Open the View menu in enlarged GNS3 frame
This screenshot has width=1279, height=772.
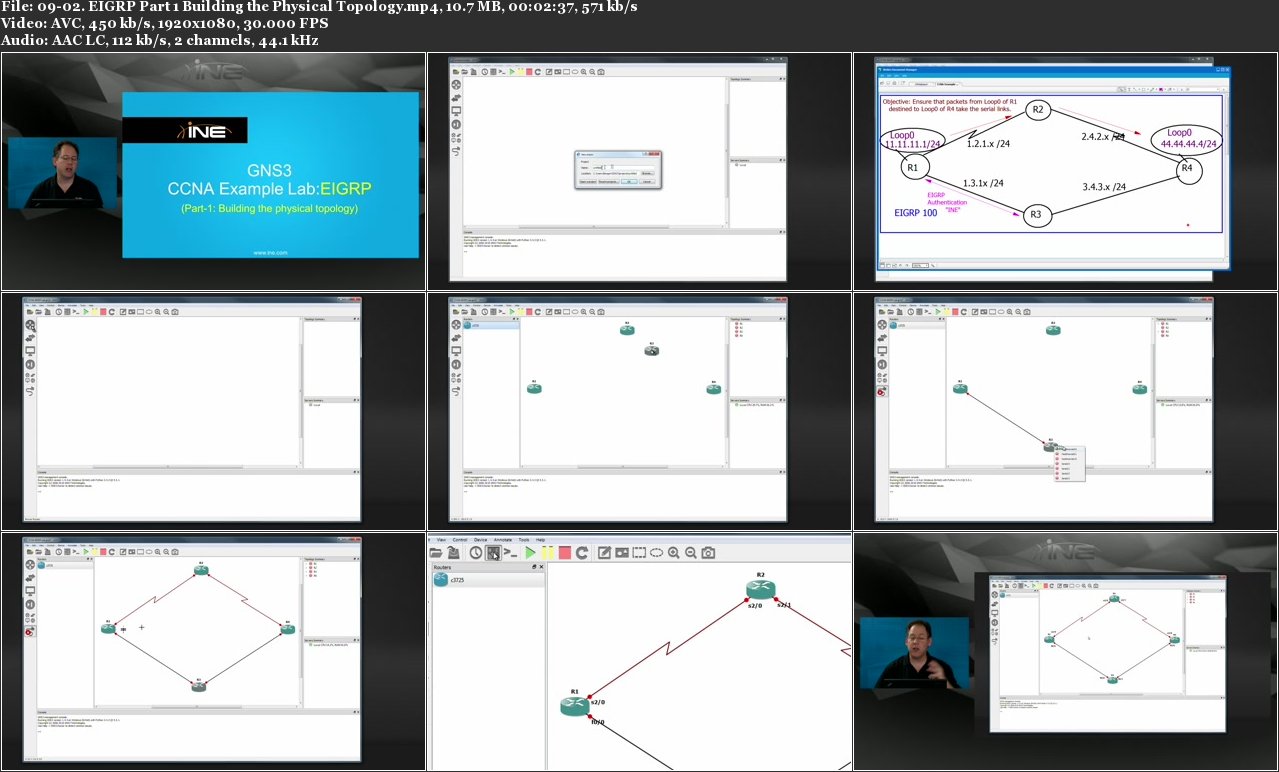click(x=441, y=540)
